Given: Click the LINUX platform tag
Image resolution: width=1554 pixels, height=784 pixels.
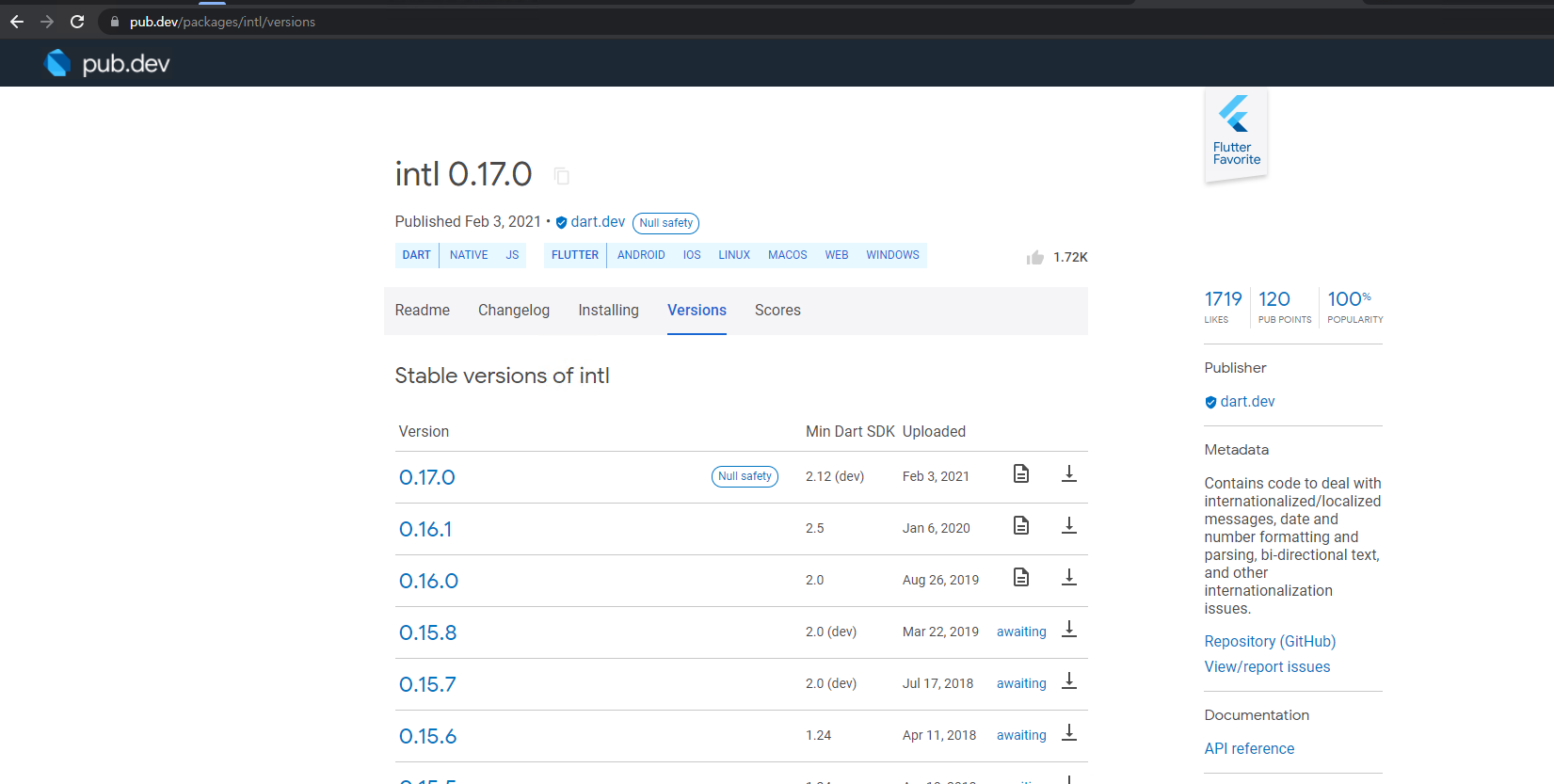Looking at the screenshot, I should coord(734,255).
